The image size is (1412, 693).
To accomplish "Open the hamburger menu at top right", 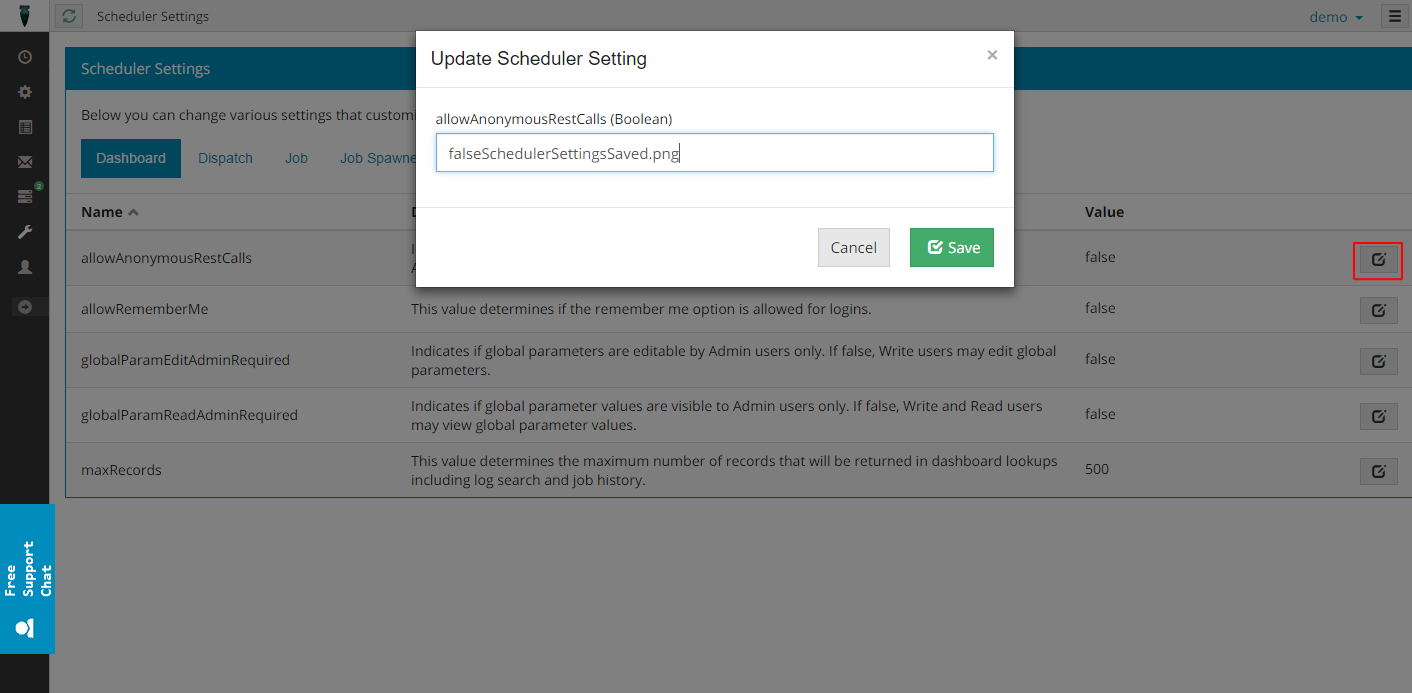I will [1395, 16].
